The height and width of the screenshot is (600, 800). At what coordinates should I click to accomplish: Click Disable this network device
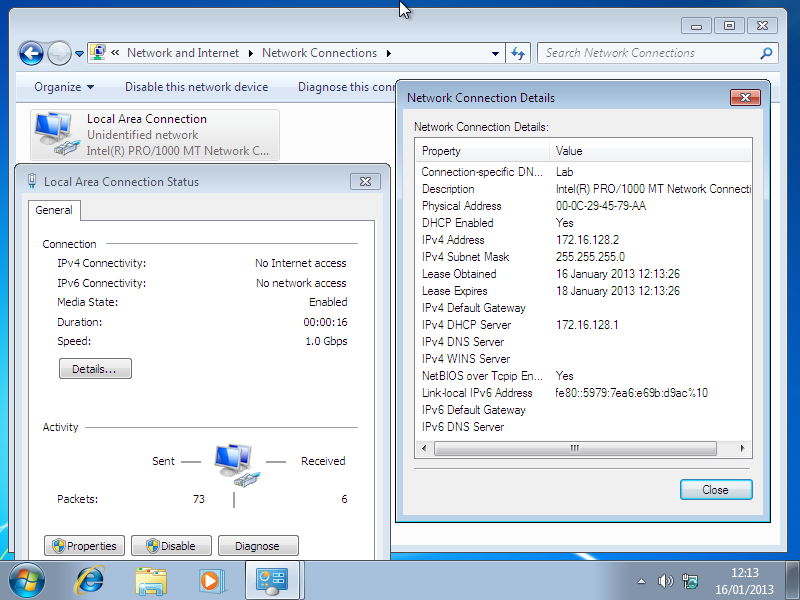tap(196, 87)
